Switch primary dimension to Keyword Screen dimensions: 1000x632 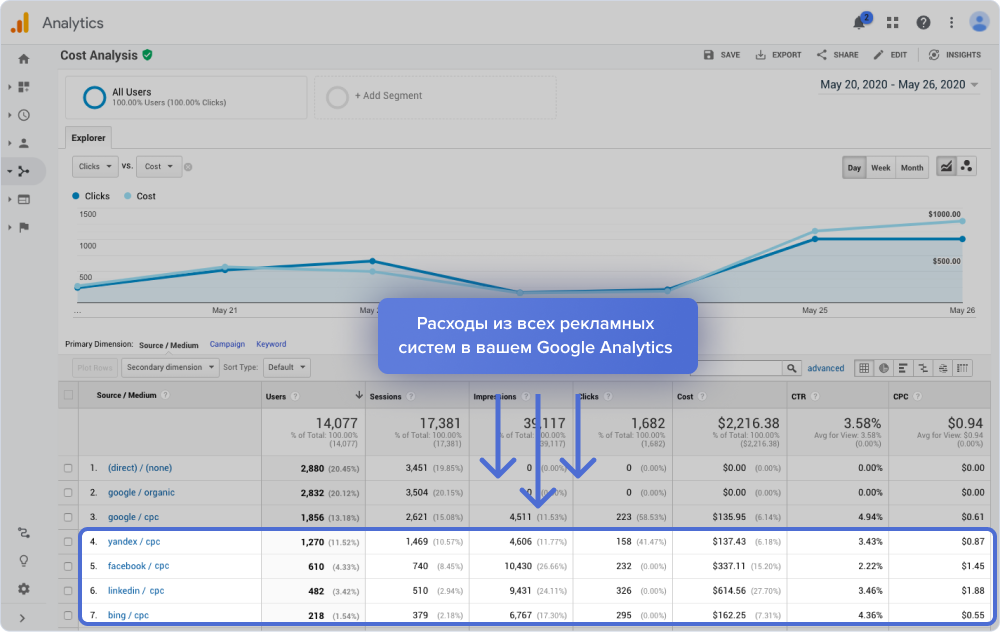tap(271, 344)
